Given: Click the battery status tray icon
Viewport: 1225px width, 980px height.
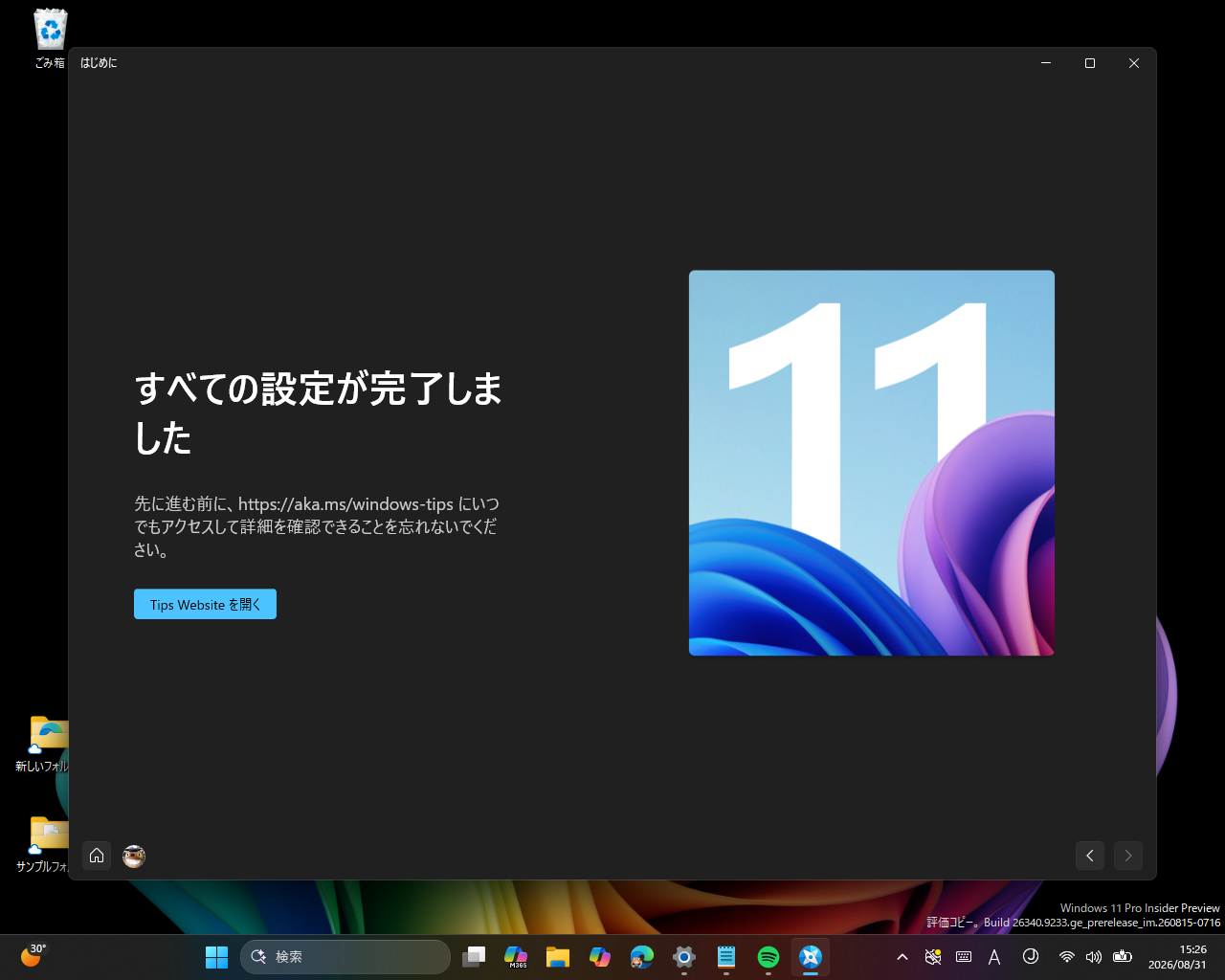Looking at the screenshot, I should (x=1123, y=957).
